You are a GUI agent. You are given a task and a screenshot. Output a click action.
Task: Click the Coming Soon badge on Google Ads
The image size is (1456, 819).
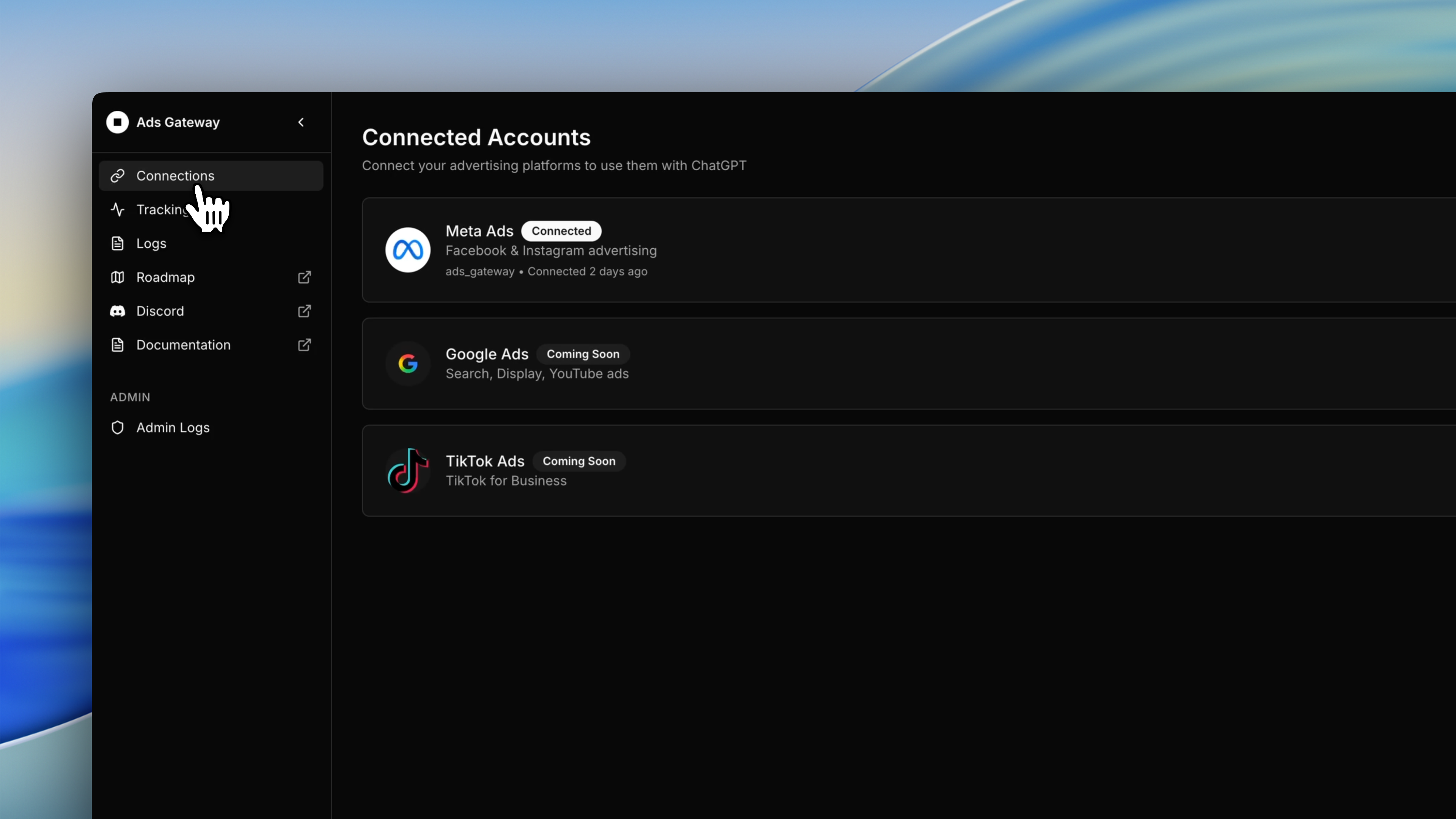(583, 354)
